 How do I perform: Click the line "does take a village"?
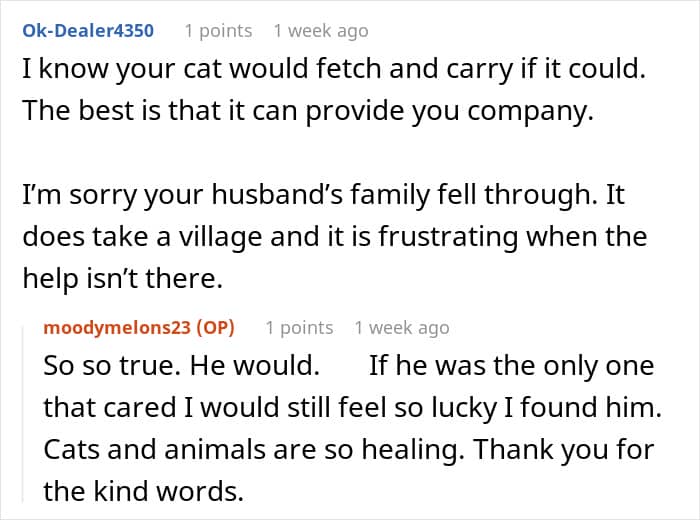(x=335, y=238)
